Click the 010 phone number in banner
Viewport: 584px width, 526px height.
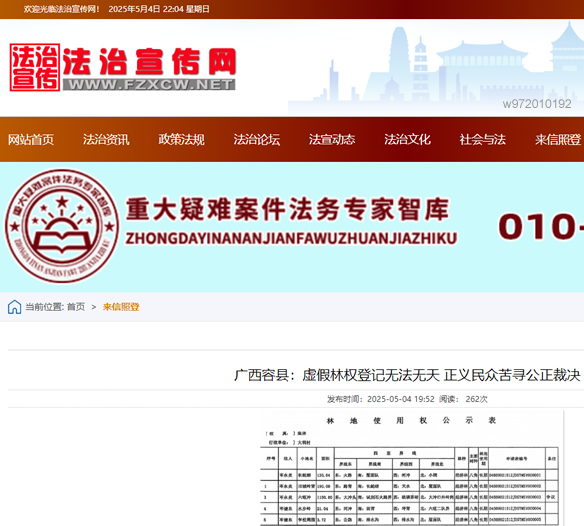(541, 227)
